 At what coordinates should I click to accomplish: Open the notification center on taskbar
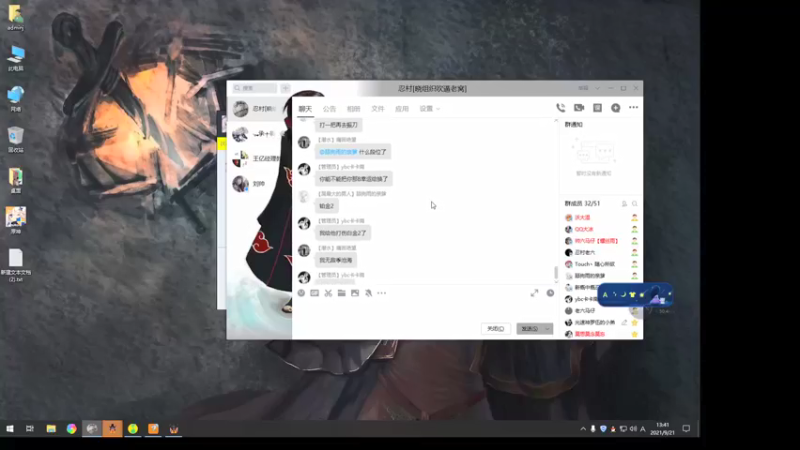pyautogui.click(x=686, y=429)
